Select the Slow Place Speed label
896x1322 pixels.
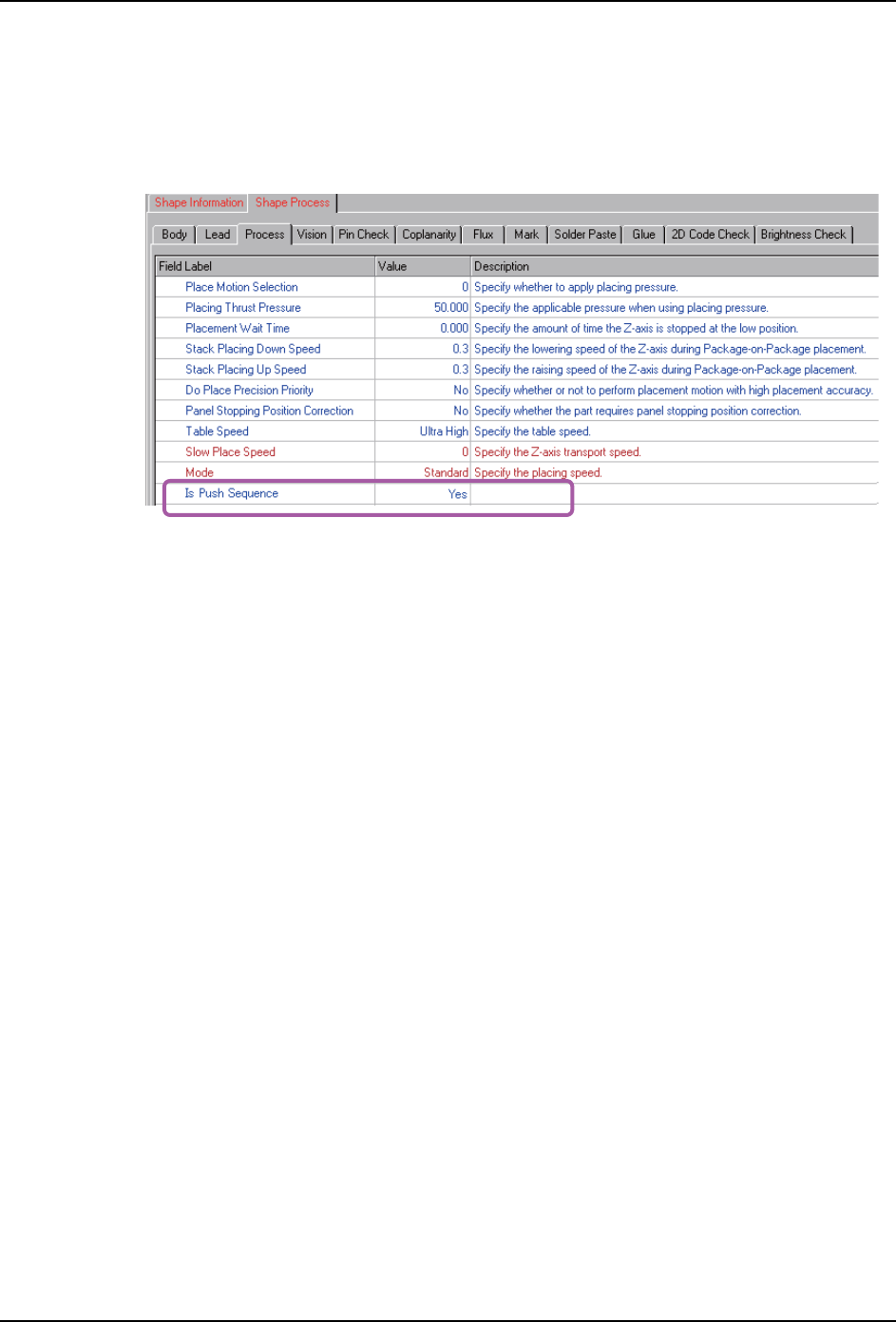coord(230,452)
